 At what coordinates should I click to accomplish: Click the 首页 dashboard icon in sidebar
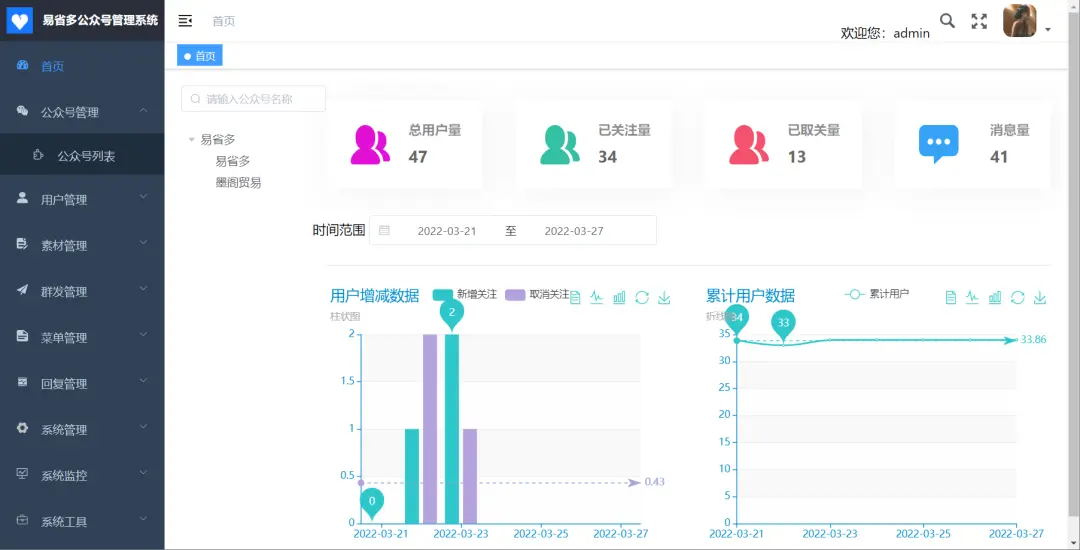pos(22,66)
